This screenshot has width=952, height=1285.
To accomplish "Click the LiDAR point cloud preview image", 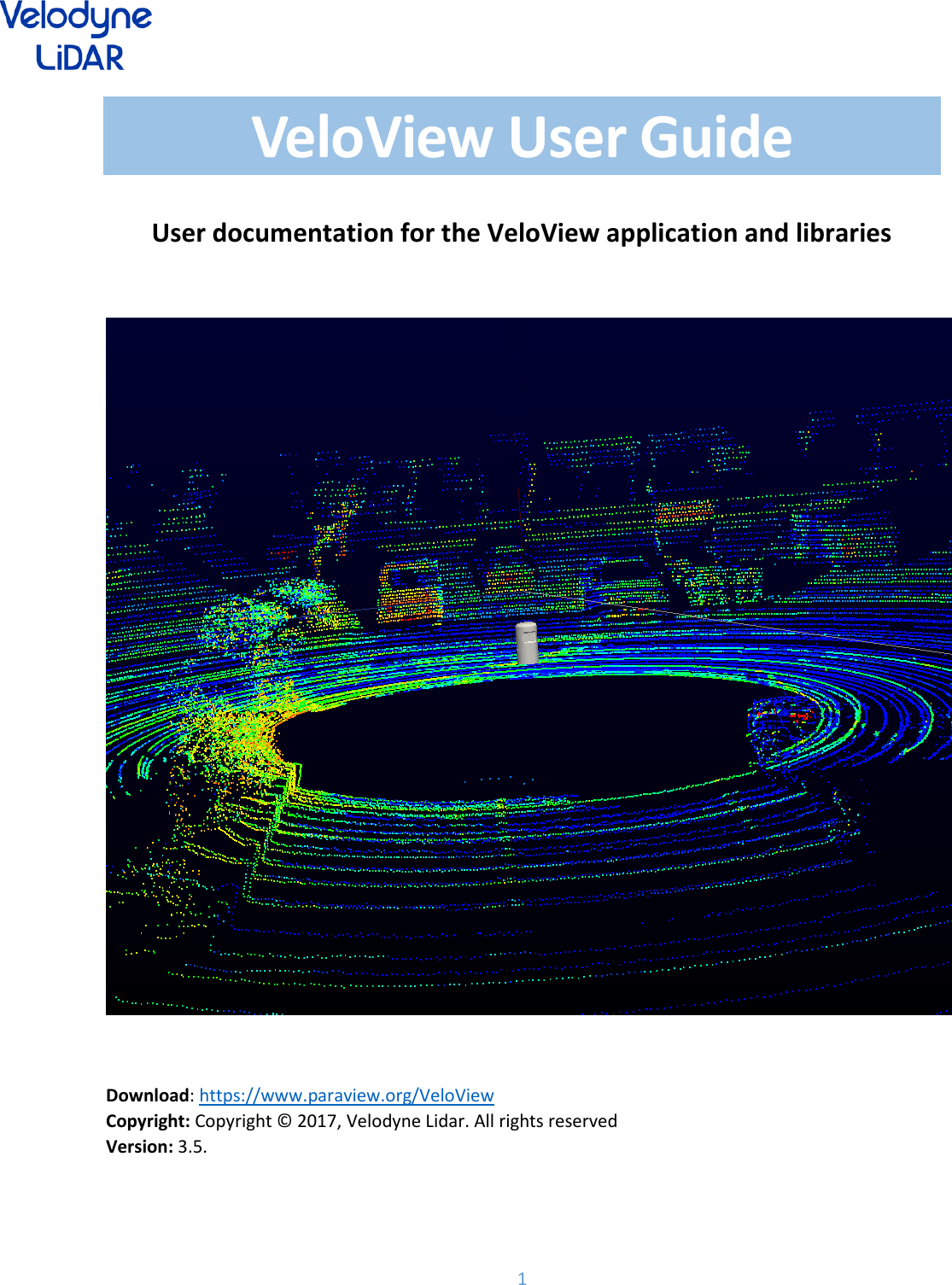I will [517, 666].
